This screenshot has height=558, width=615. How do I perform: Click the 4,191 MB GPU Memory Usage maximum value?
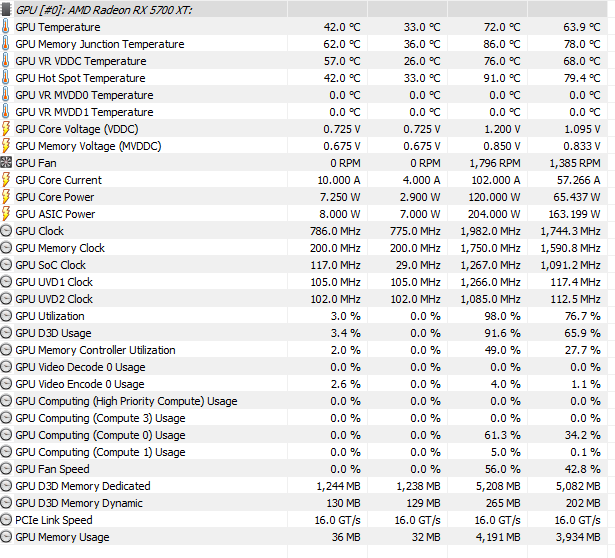[498, 537]
